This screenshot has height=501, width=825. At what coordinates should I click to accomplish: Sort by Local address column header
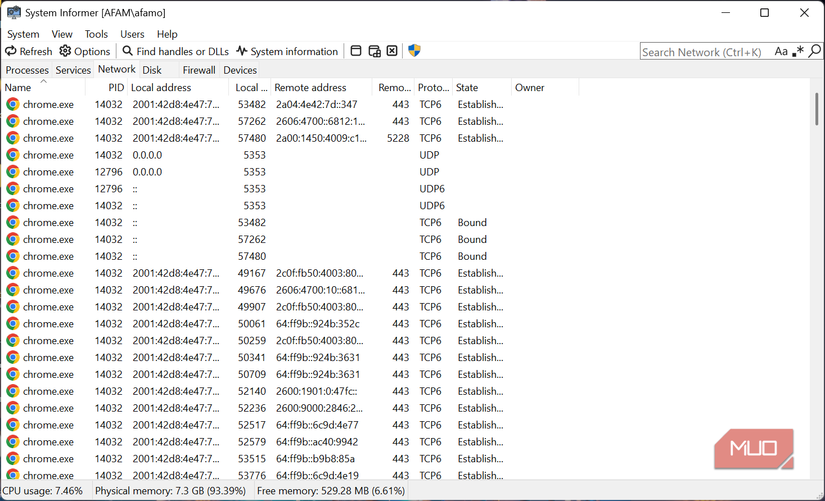coord(178,87)
